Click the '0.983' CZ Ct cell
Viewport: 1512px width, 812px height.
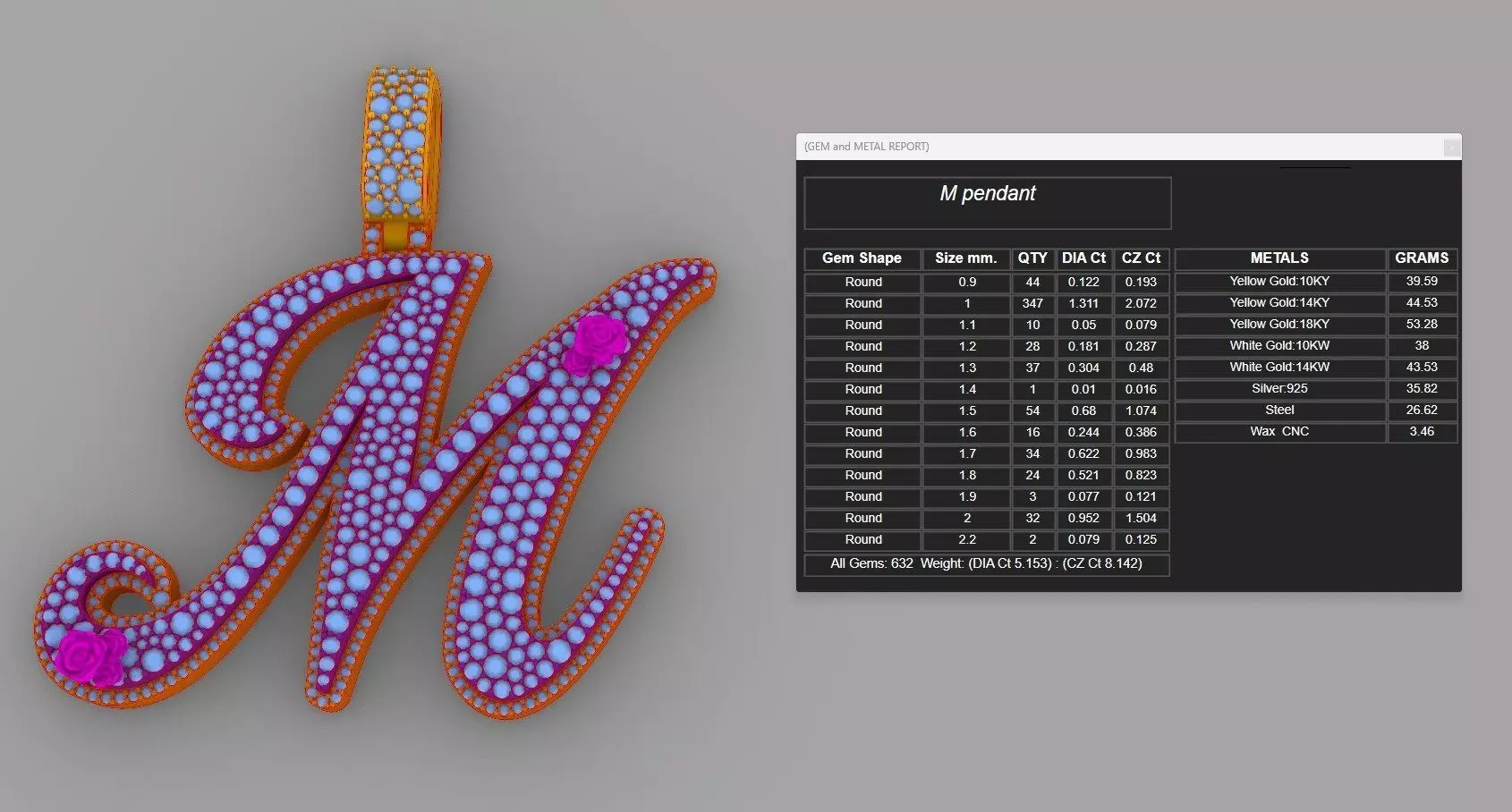(x=1142, y=454)
